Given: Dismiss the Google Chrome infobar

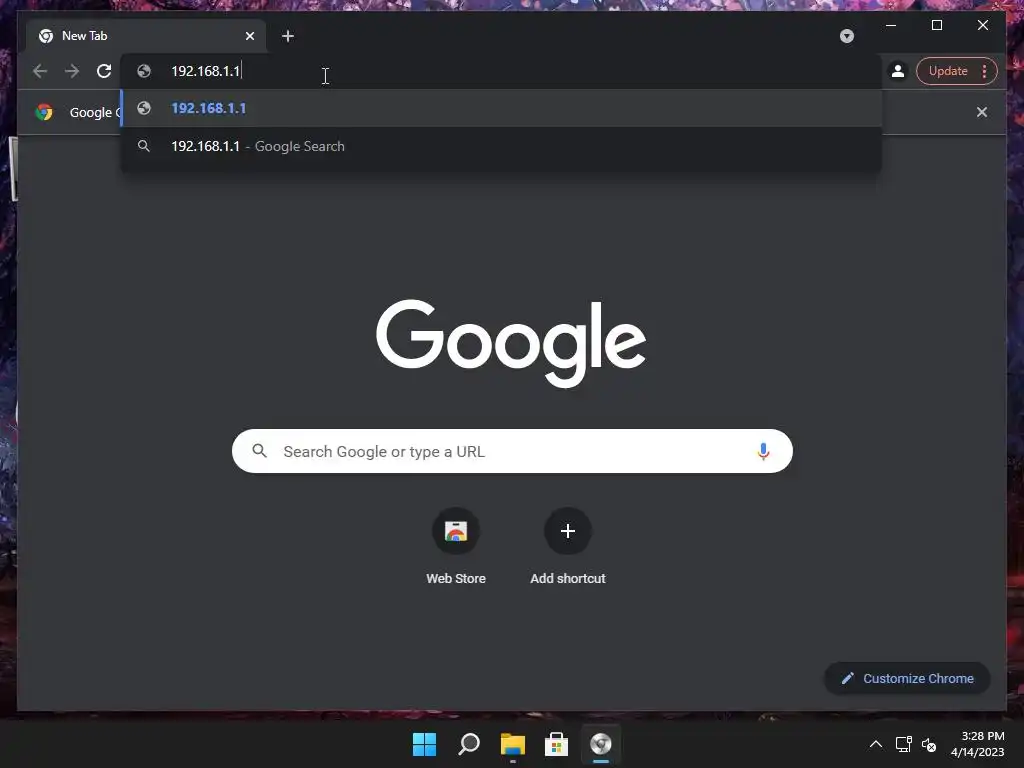Looking at the screenshot, I should 982,112.
